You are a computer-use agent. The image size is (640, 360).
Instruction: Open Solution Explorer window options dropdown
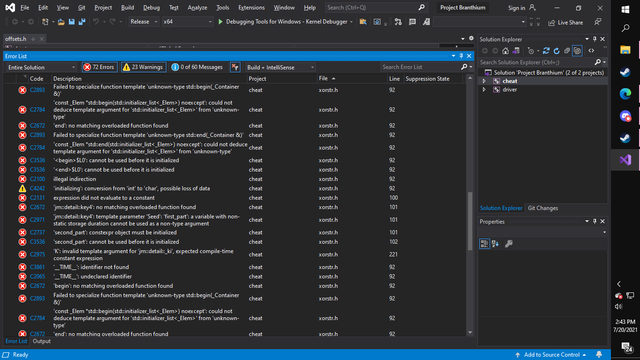[x=587, y=39]
